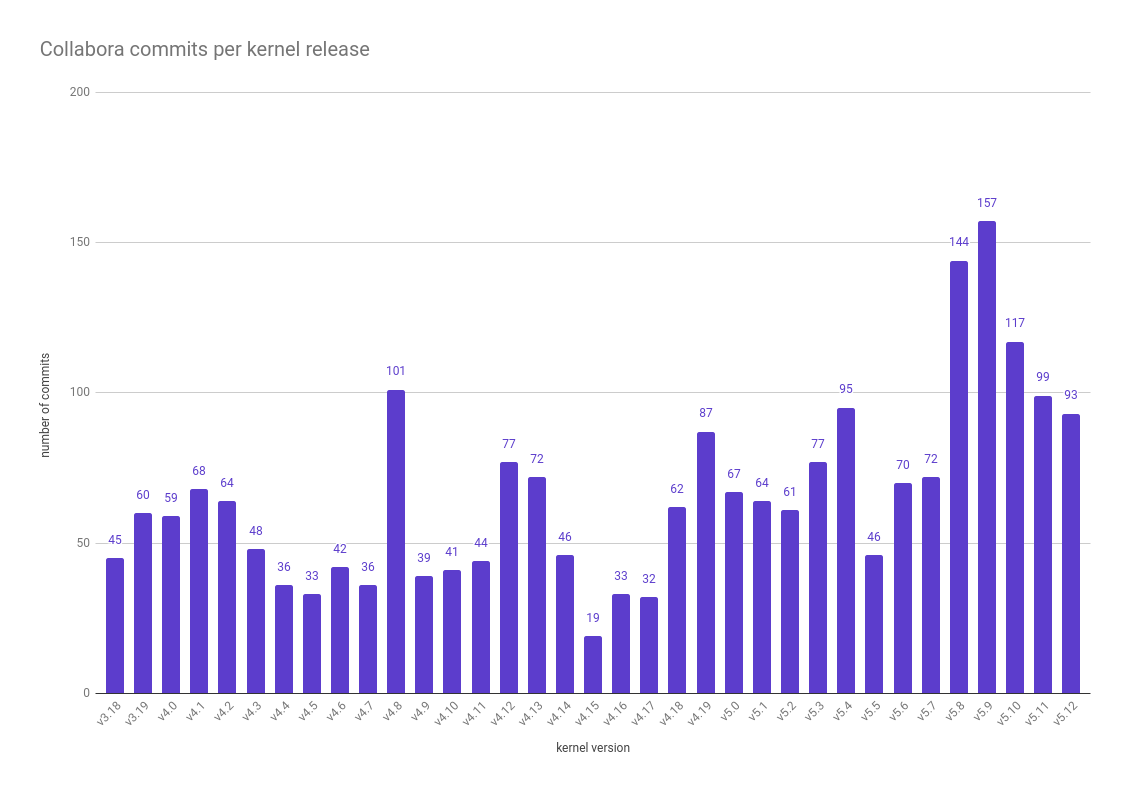Screen dimensions: 1130x794
Task: Select the bar for kernel v4.19
Action: point(706,563)
